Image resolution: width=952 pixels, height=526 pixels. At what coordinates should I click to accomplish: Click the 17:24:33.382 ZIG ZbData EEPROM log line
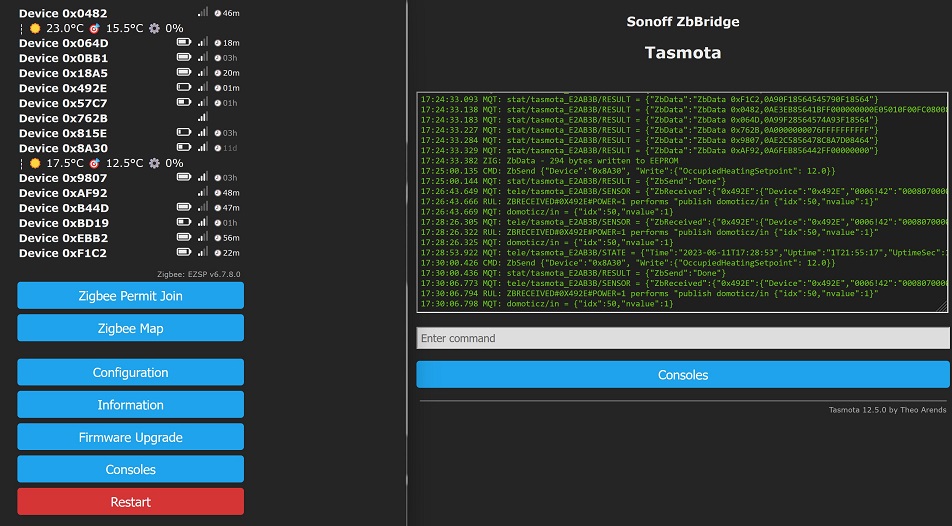click(549, 161)
